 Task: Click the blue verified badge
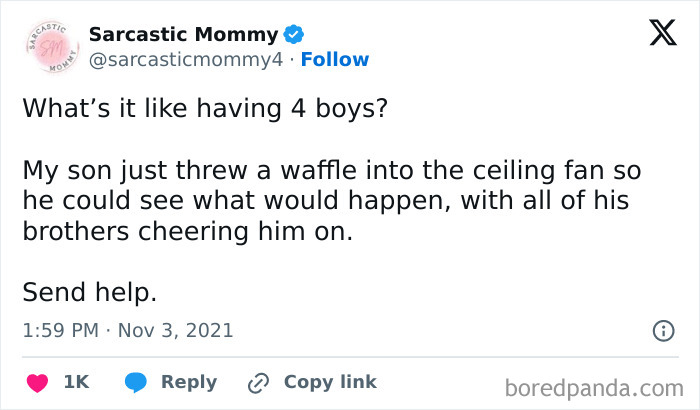pos(293,35)
